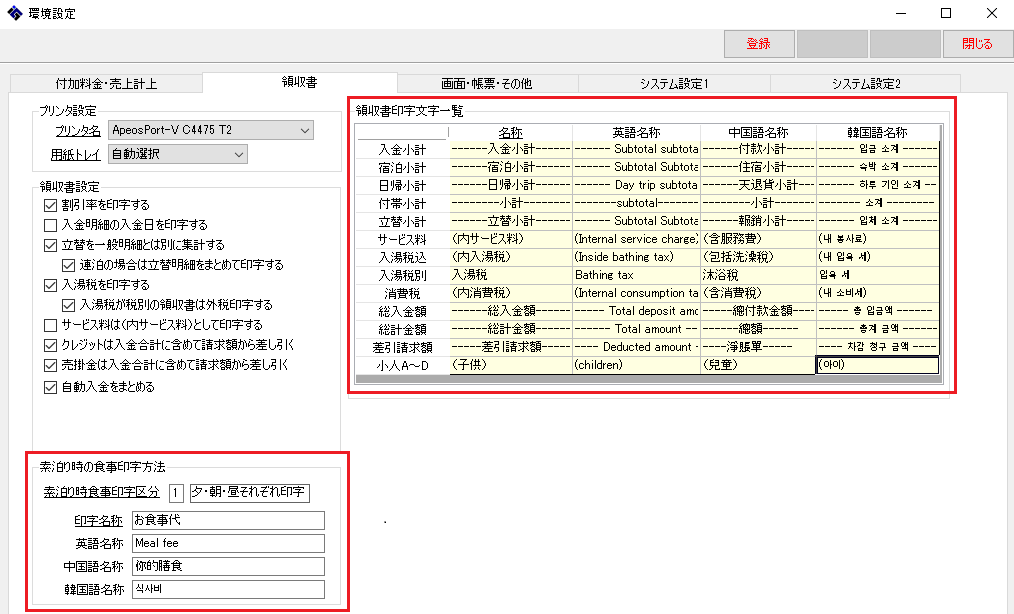Viewport: 1014px width, 614px height.
Task: Open the 用紙トレイ paper tray dropdown
Action: (x=238, y=154)
